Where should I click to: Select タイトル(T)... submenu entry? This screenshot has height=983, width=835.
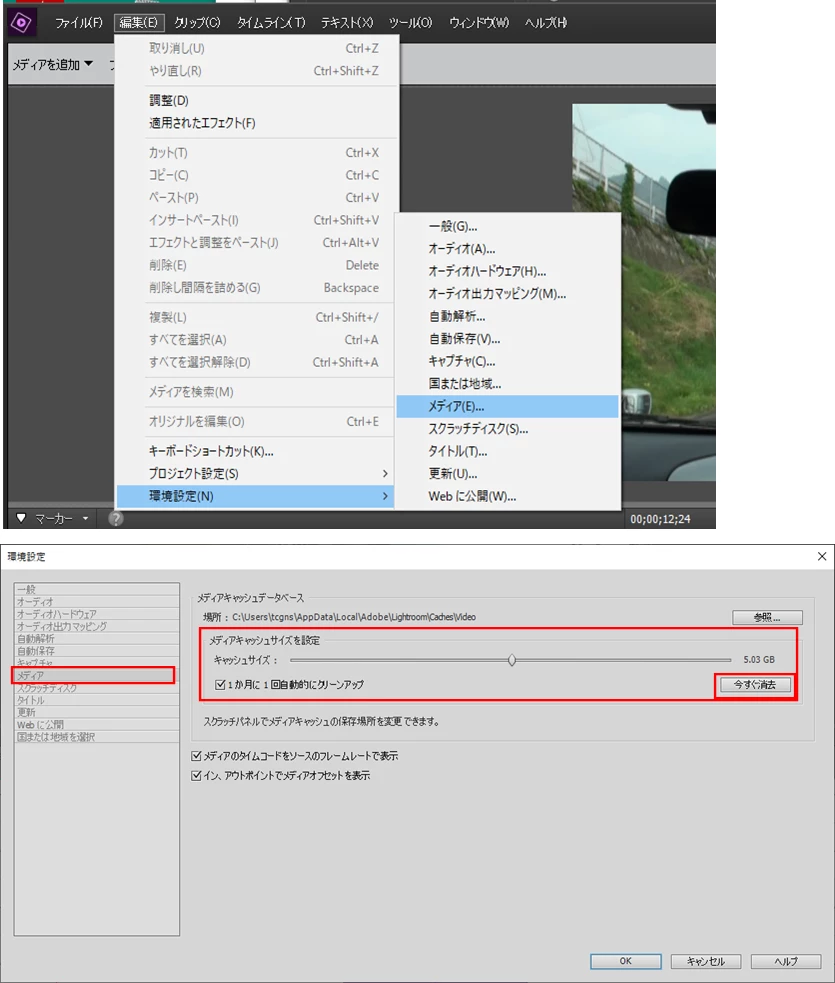click(508, 451)
